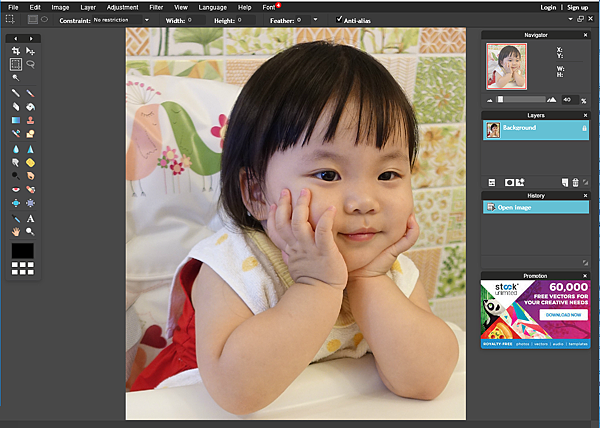Activate the Hand pan tool
The width and height of the screenshot is (600, 428).
point(16,231)
